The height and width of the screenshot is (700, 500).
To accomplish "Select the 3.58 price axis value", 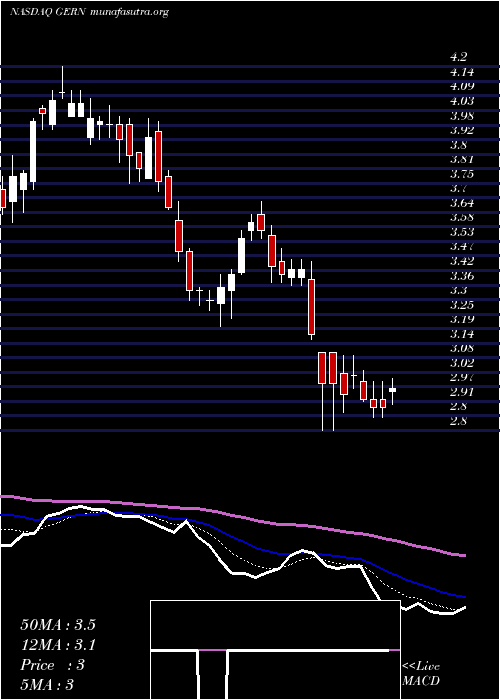I will coord(462,217).
